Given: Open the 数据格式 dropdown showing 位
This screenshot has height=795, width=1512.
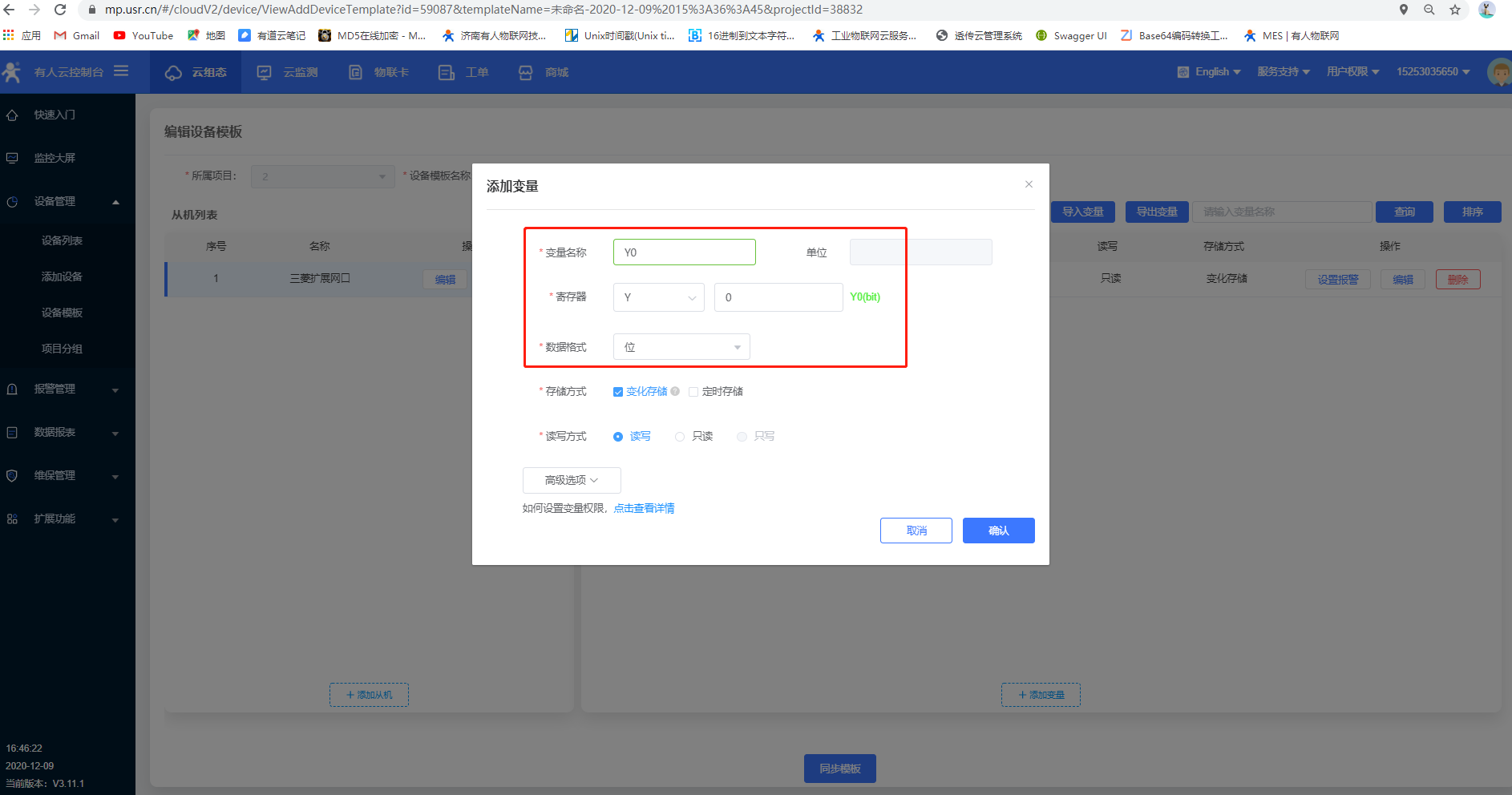Looking at the screenshot, I should 681,347.
